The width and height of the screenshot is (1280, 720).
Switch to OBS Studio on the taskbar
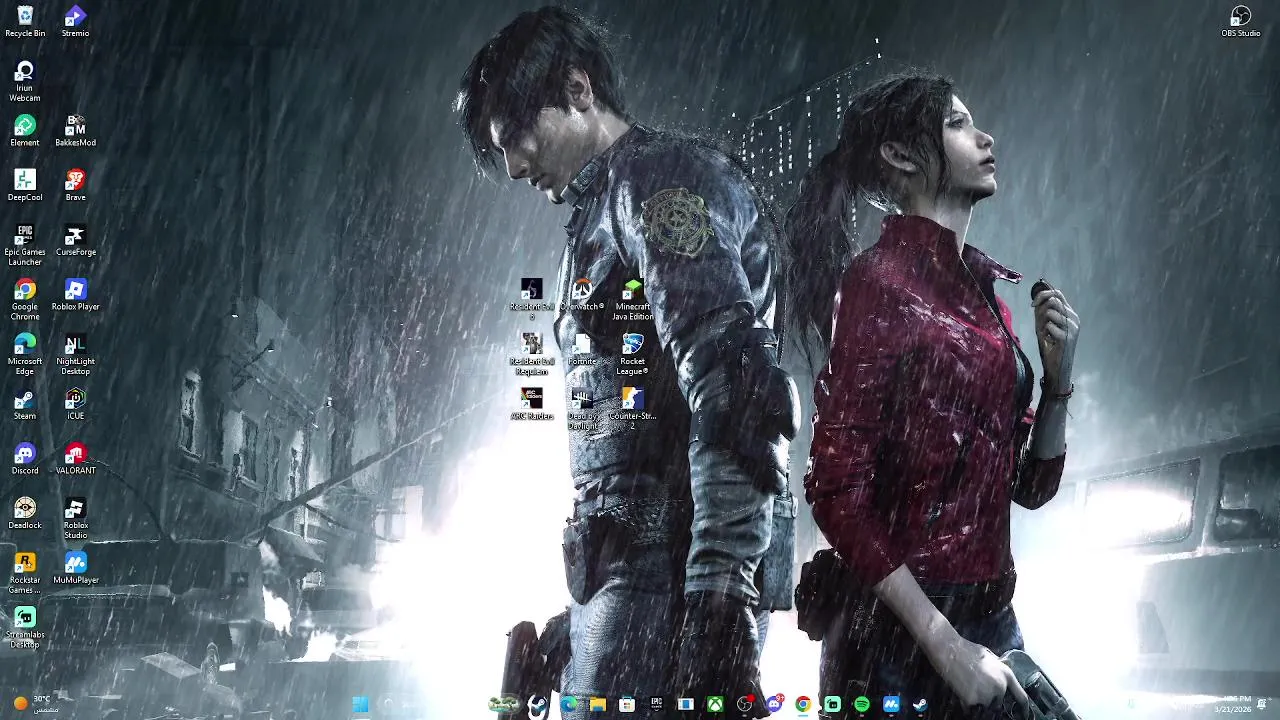(744, 705)
